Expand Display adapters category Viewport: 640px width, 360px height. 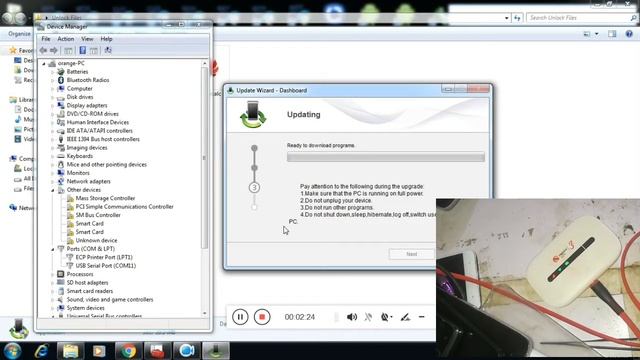pos(53,106)
